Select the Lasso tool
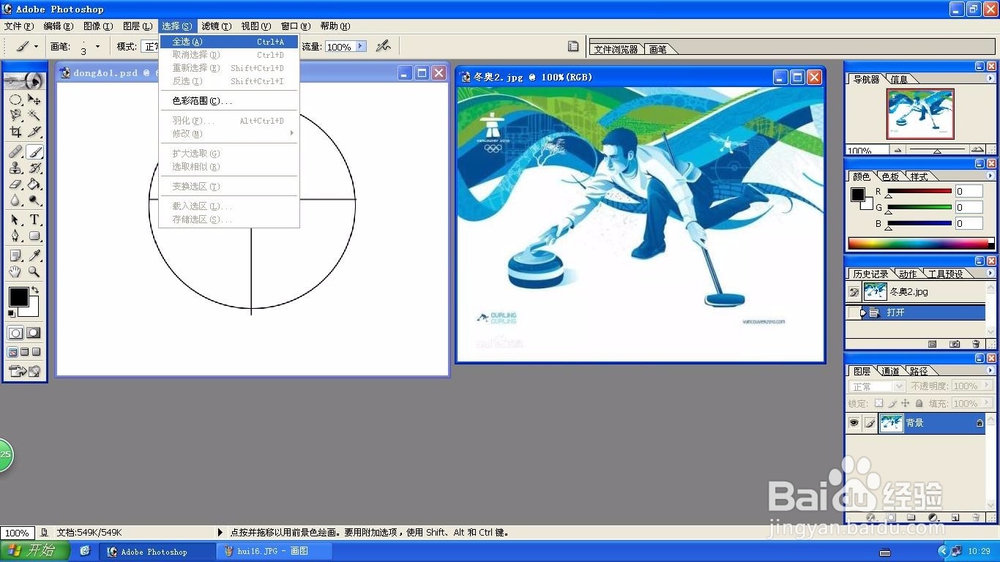Viewport: 1000px width, 562px height. point(15,115)
